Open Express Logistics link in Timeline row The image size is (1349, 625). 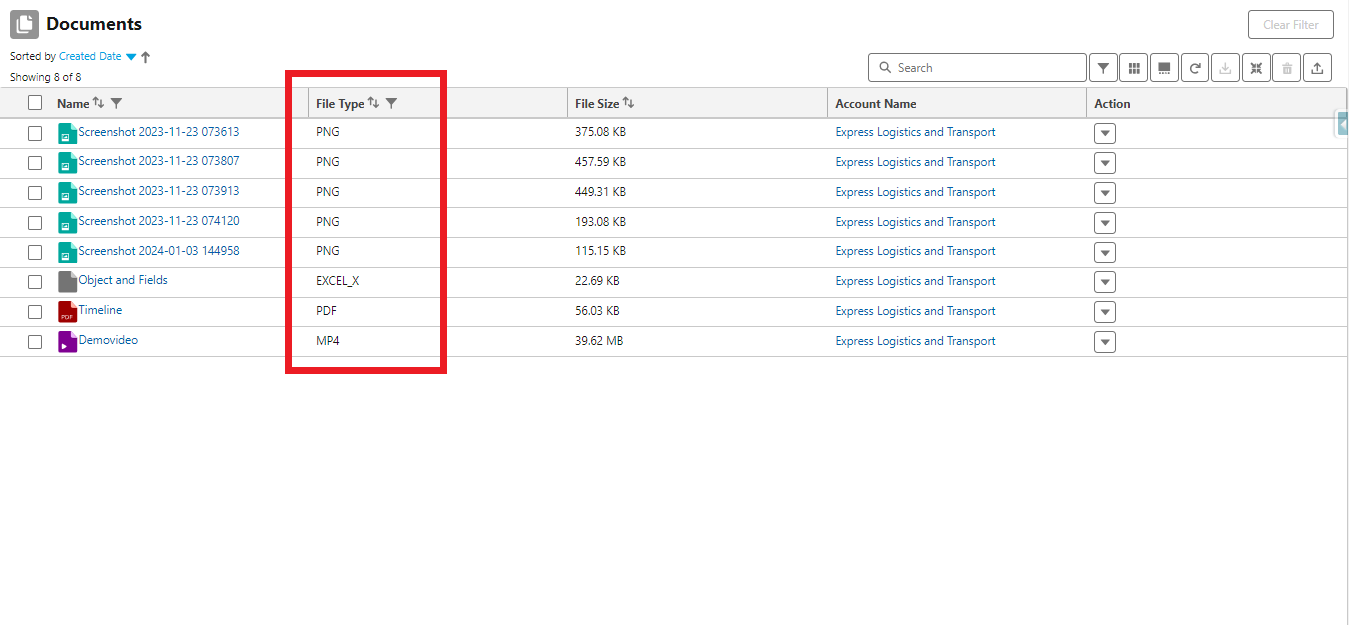(x=915, y=311)
